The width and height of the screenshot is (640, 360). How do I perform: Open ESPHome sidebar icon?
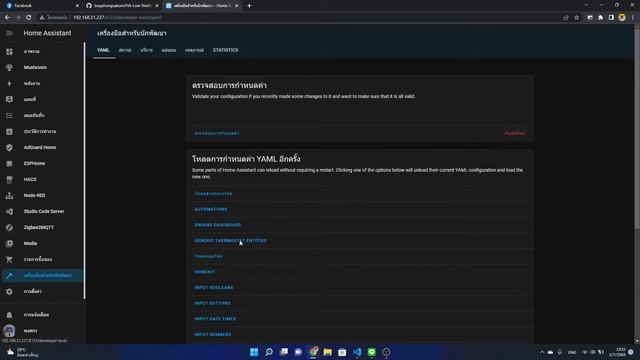point(9,163)
